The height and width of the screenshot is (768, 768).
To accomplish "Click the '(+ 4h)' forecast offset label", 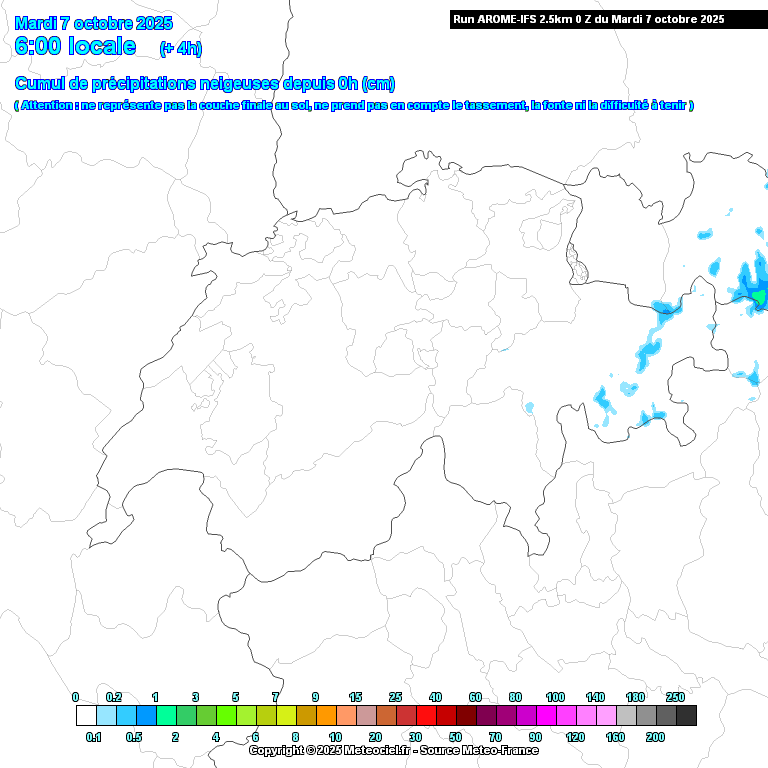I will [180, 49].
